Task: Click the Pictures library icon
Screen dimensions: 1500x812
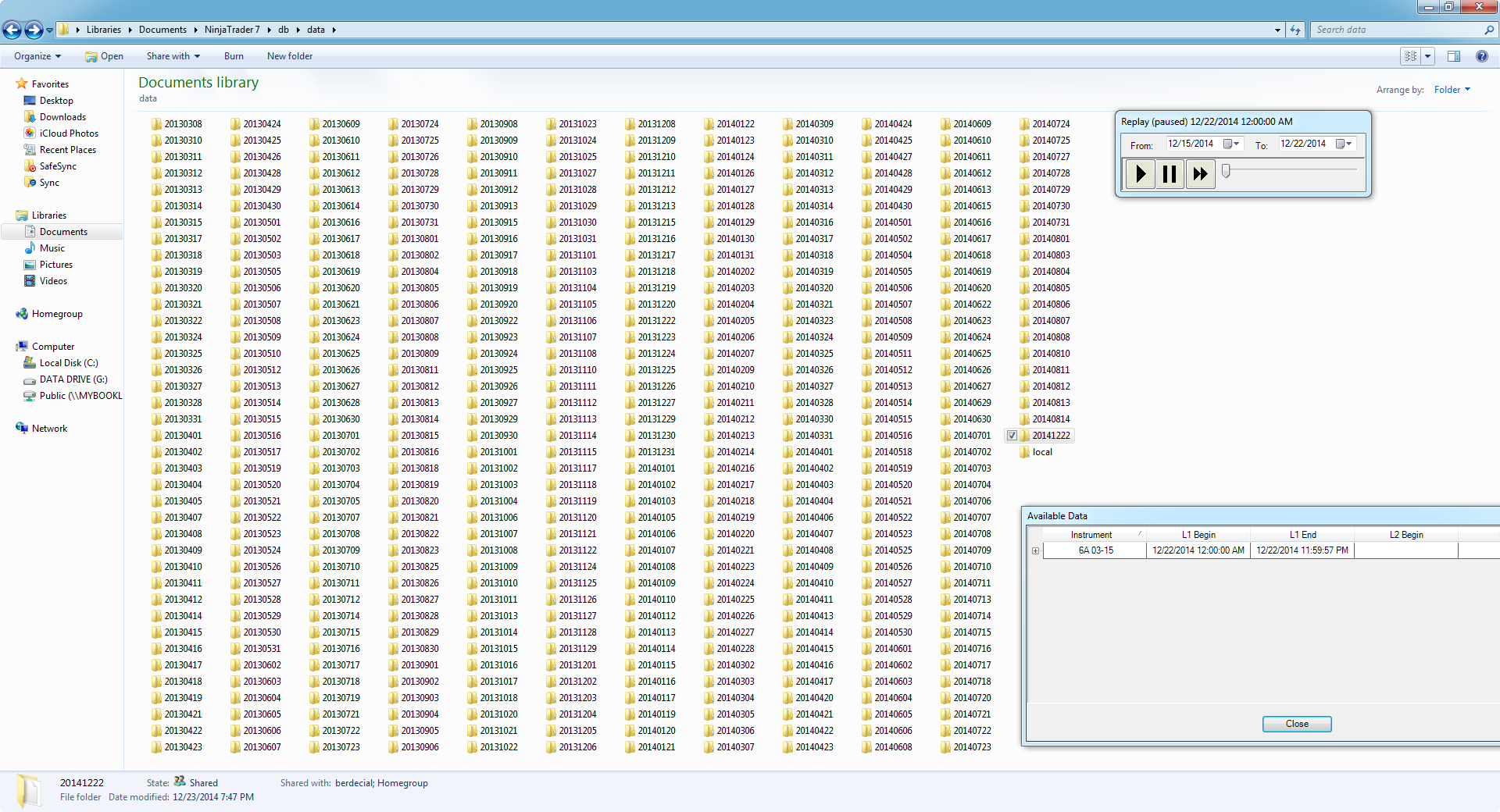Action: (30, 265)
